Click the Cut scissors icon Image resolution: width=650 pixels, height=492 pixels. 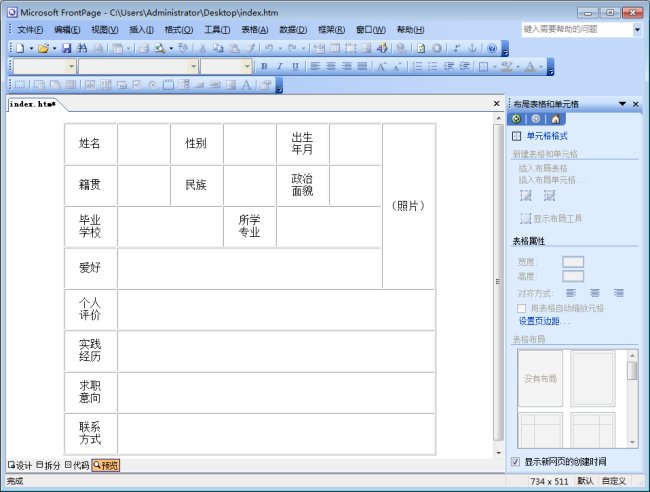pyautogui.click(x=202, y=48)
